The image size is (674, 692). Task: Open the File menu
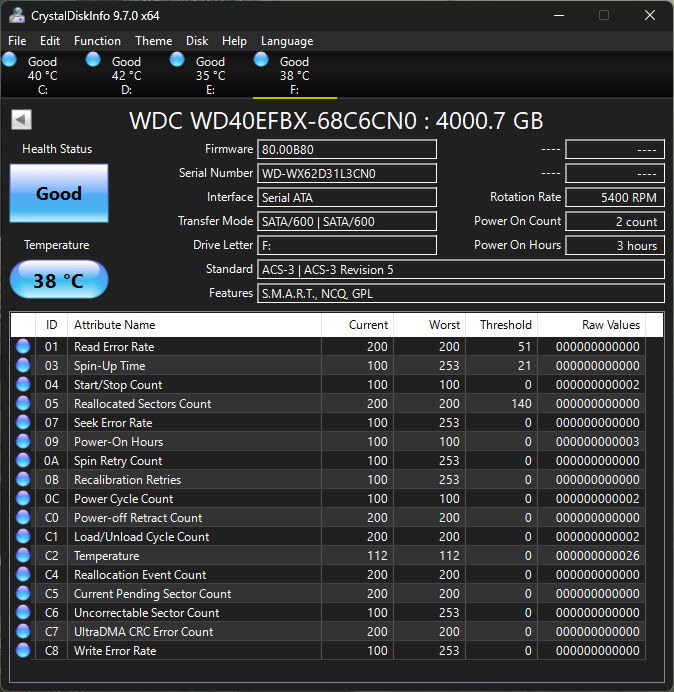(x=17, y=41)
